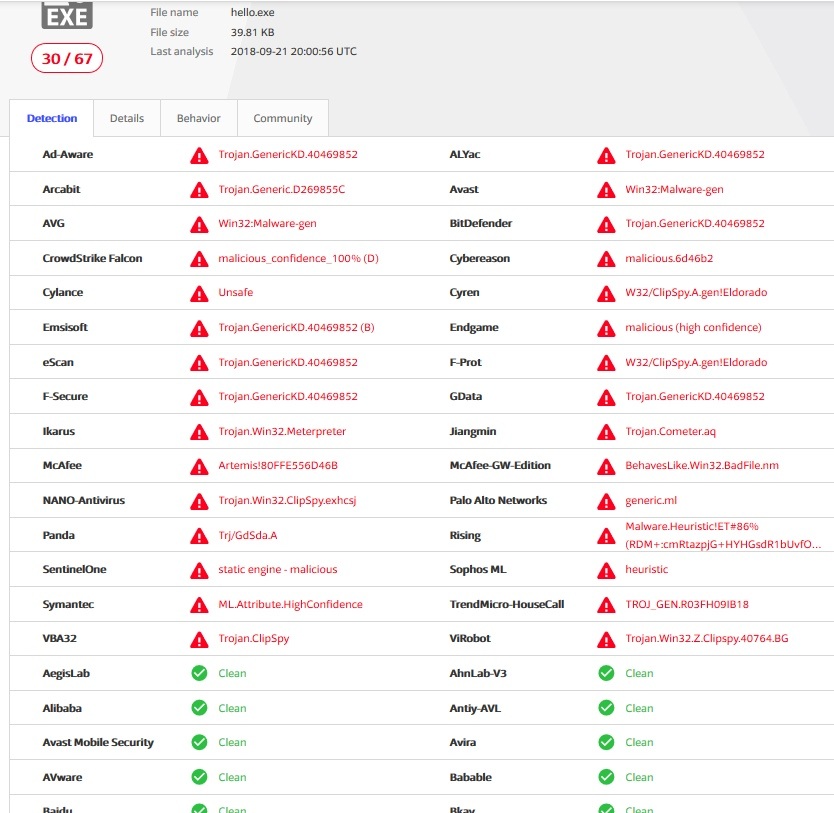Screen dimensions: 834x813
Task: Click the Avira clean checkmark icon
Action: pos(606,742)
